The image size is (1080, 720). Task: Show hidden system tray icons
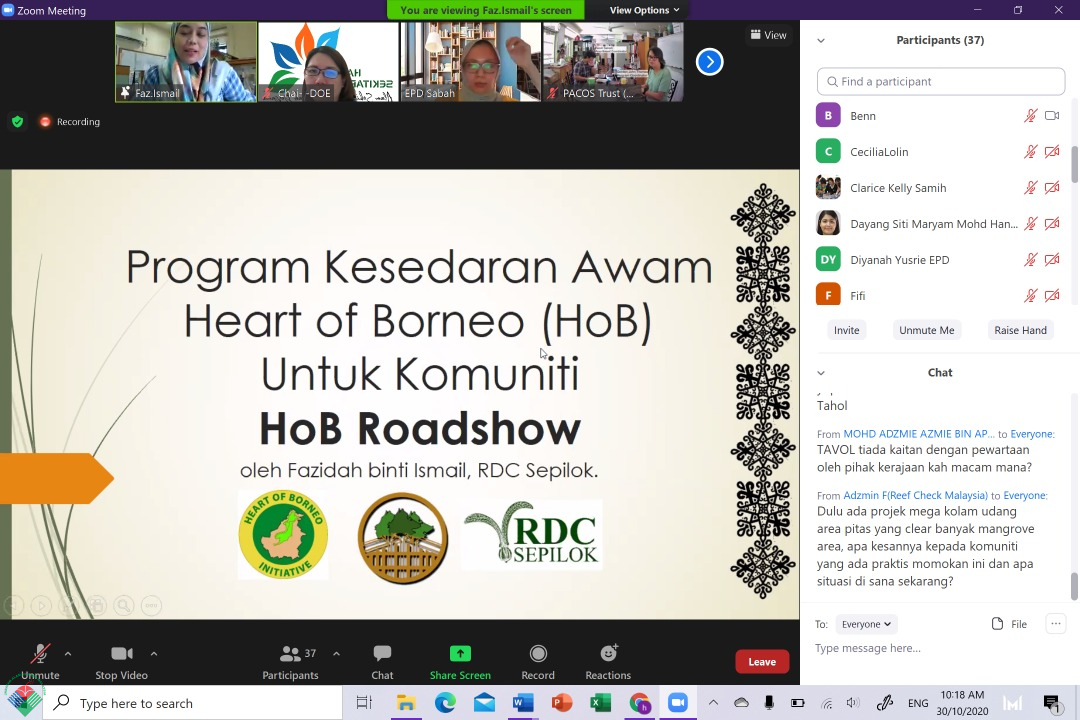(x=714, y=703)
